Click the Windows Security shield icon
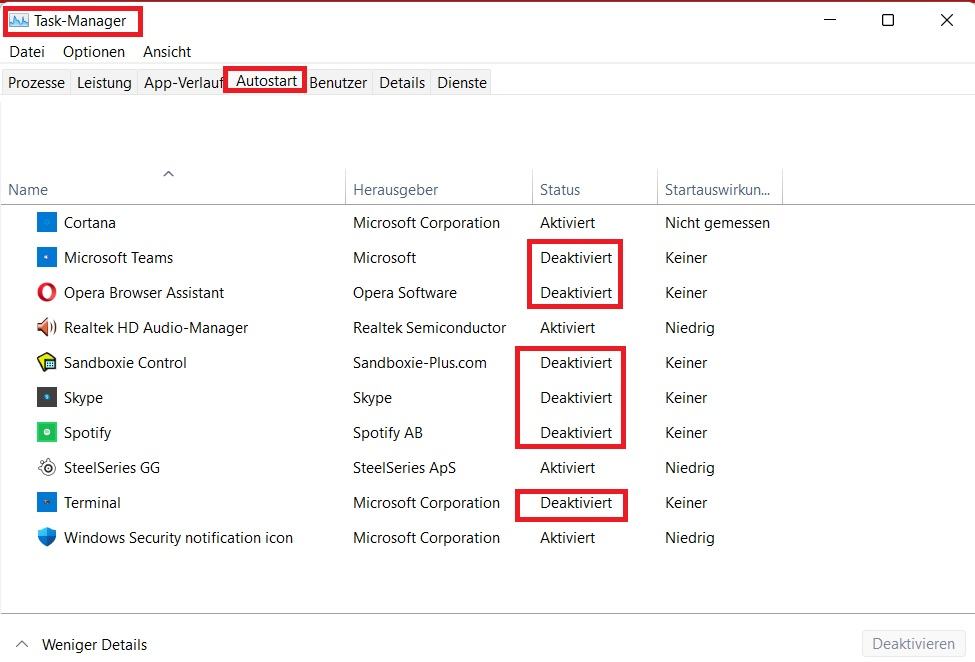This screenshot has width=975, height=662. [47, 537]
